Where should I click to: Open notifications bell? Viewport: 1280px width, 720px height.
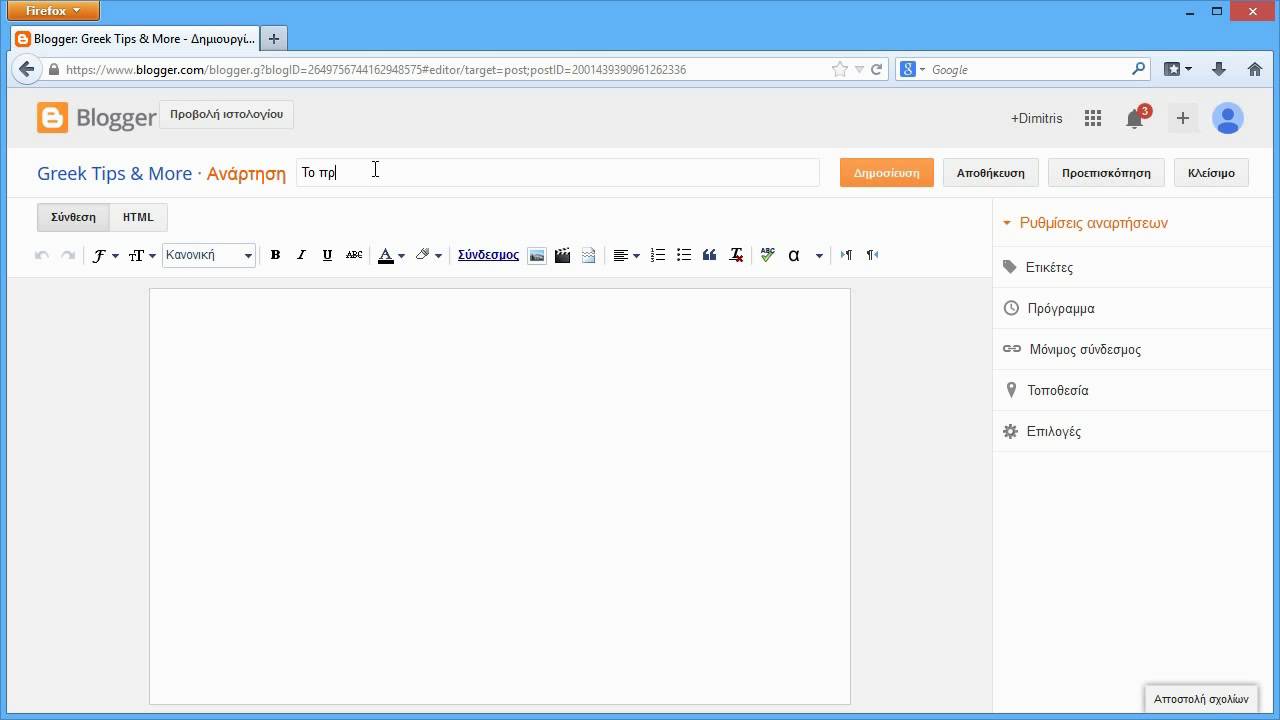point(1135,117)
